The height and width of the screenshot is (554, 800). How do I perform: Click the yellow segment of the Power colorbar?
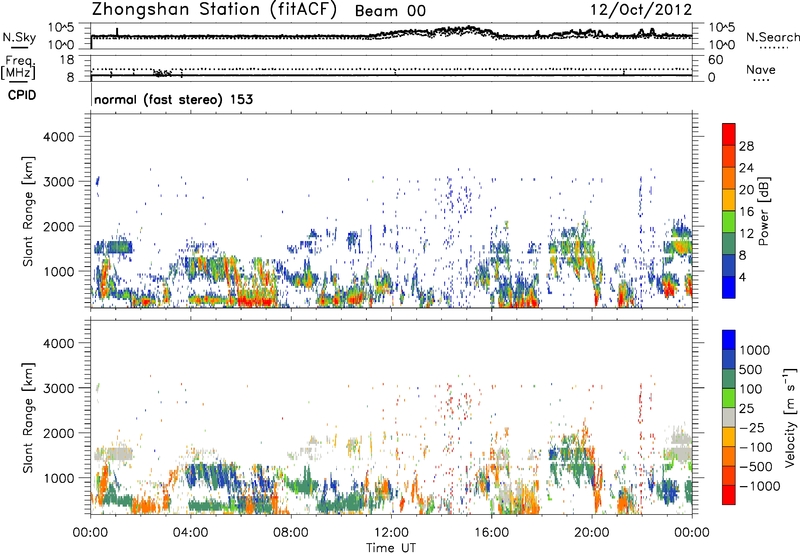[x=729, y=200]
